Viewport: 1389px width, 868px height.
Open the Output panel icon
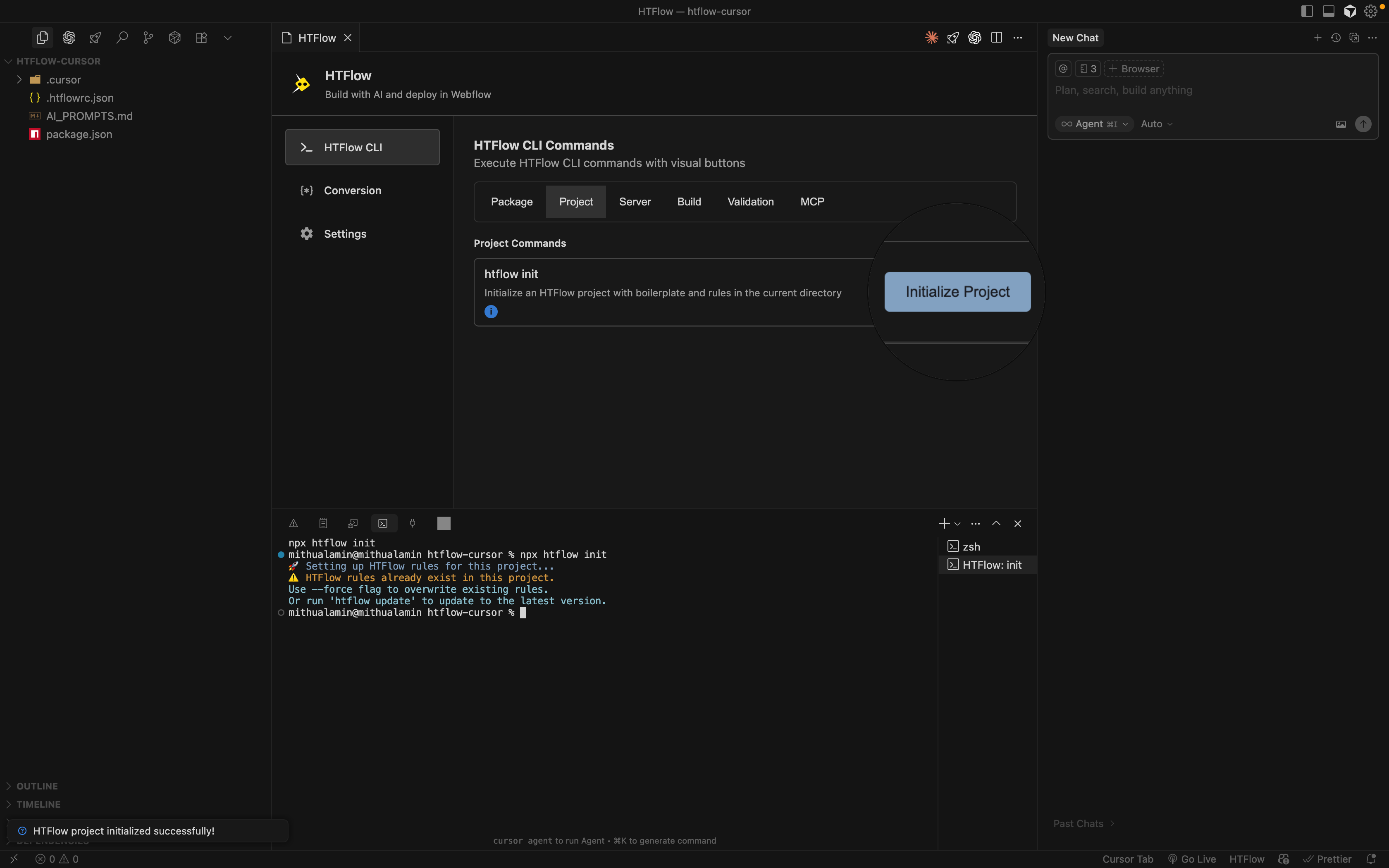[x=323, y=523]
